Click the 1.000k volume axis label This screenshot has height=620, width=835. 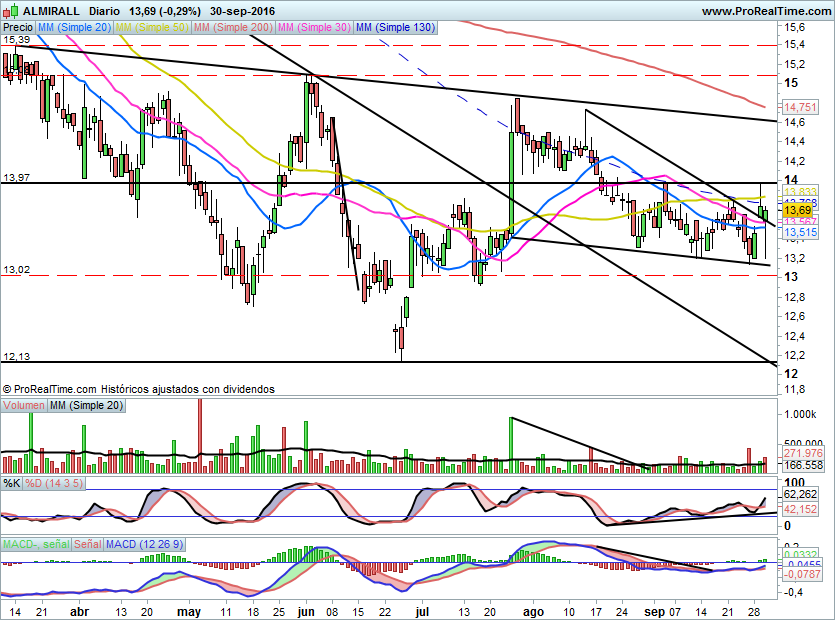(x=800, y=414)
